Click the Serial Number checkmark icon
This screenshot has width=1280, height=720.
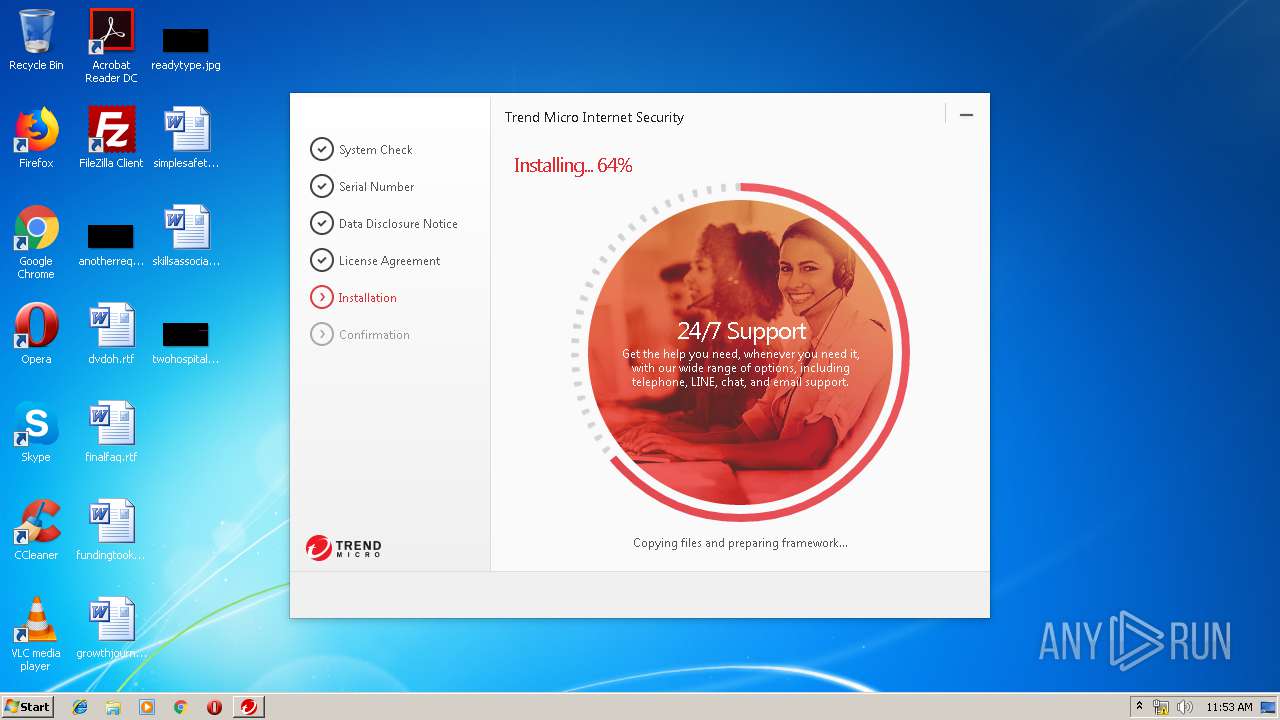click(321, 186)
